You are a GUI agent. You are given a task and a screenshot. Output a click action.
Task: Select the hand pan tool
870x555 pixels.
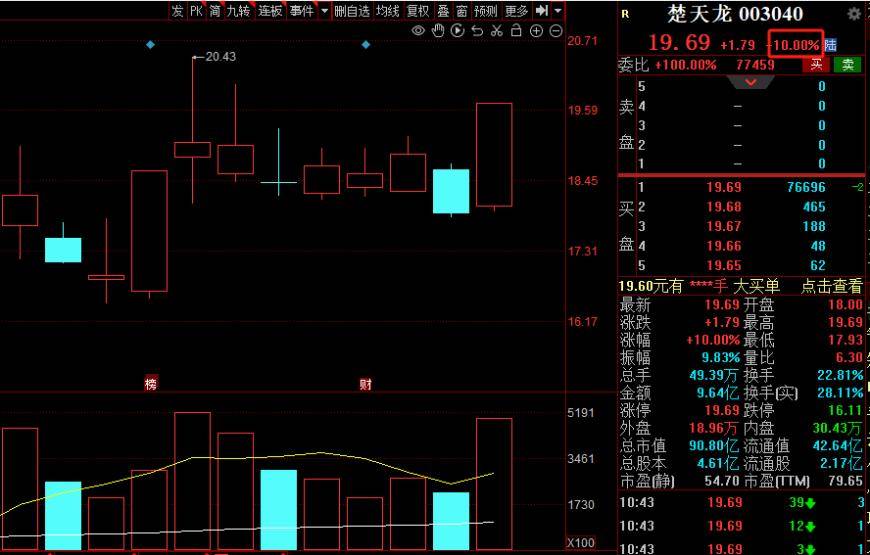point(439,31)
